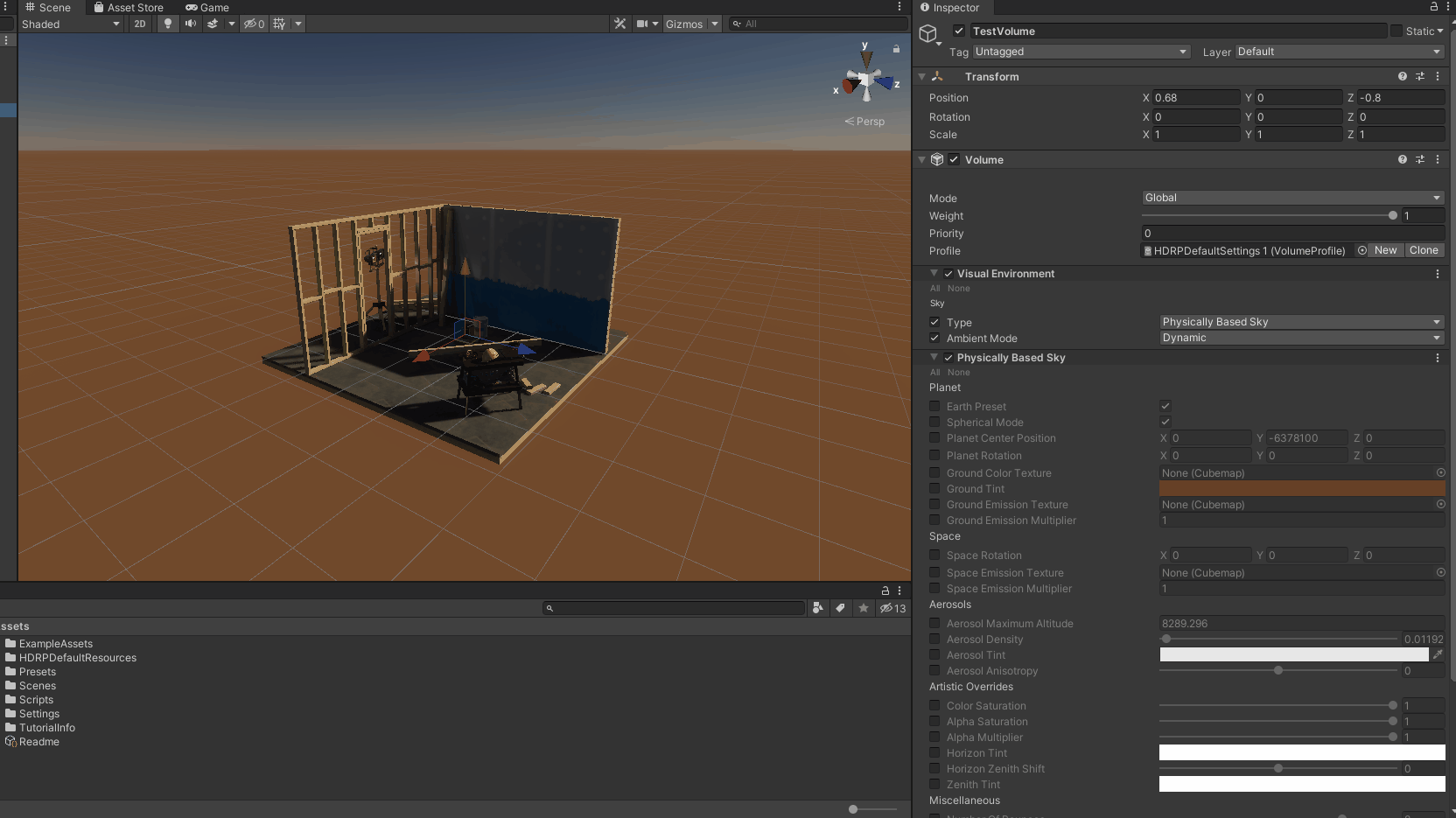Lock the Project panel
Screen dimensions: 1456x818
885,591
